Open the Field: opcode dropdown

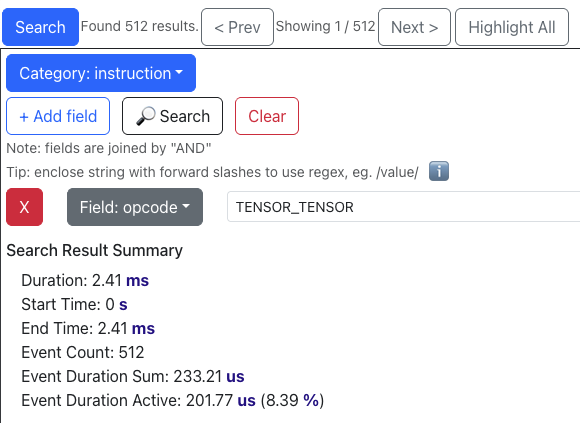point(135,207)
